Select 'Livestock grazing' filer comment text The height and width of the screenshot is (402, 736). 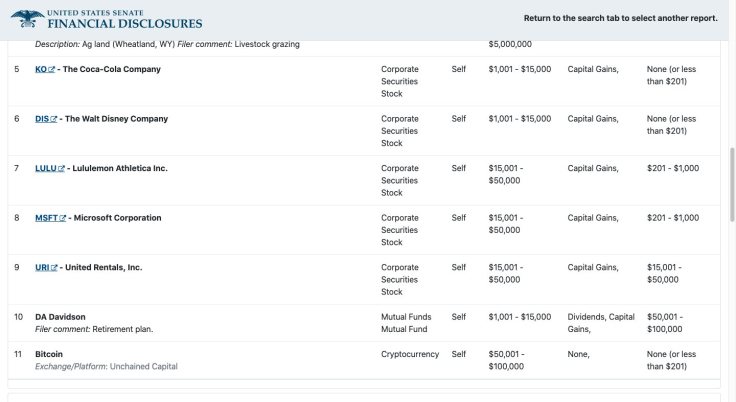click(x=267, y=44)
